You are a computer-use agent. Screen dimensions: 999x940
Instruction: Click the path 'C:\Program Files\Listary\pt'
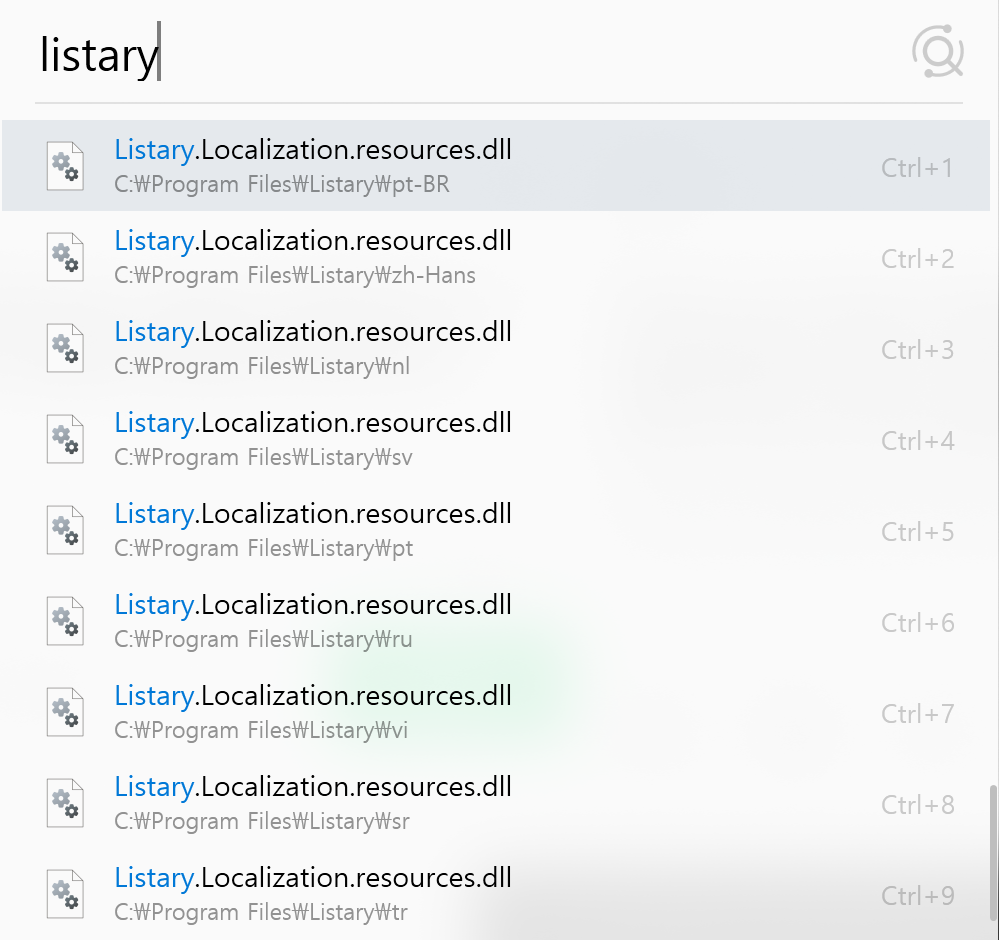(x=264, y=549)
